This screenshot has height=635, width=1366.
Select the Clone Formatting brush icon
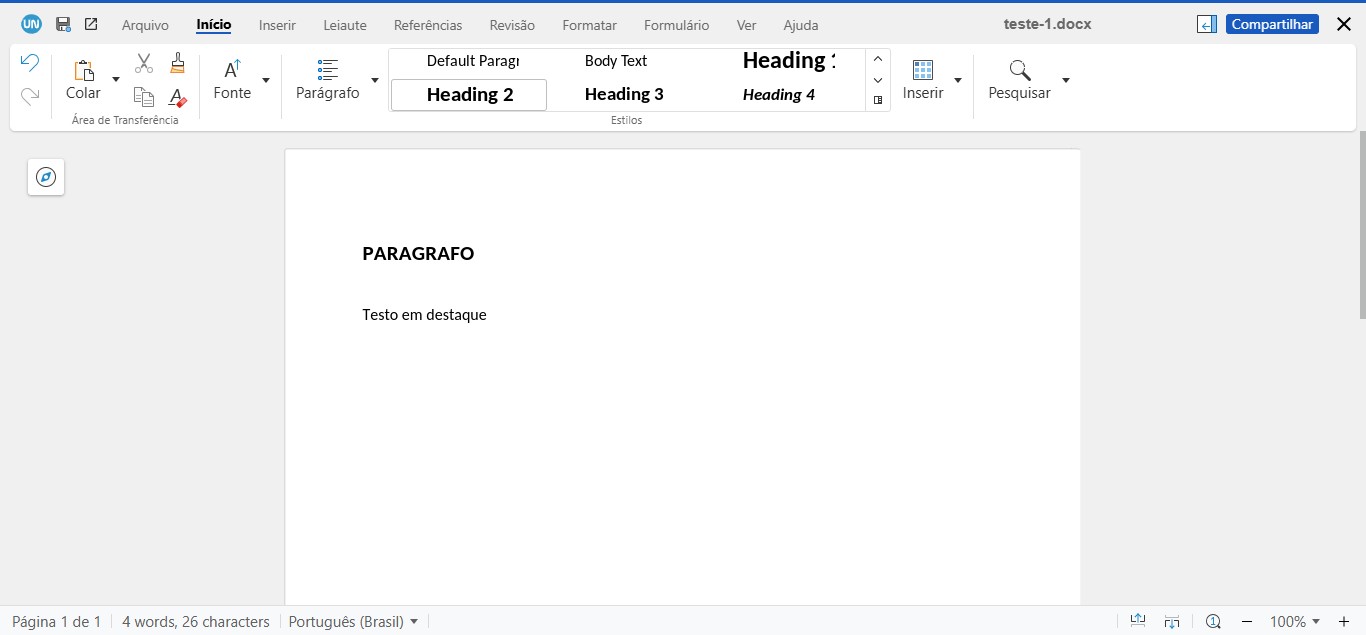pos(177,62)
